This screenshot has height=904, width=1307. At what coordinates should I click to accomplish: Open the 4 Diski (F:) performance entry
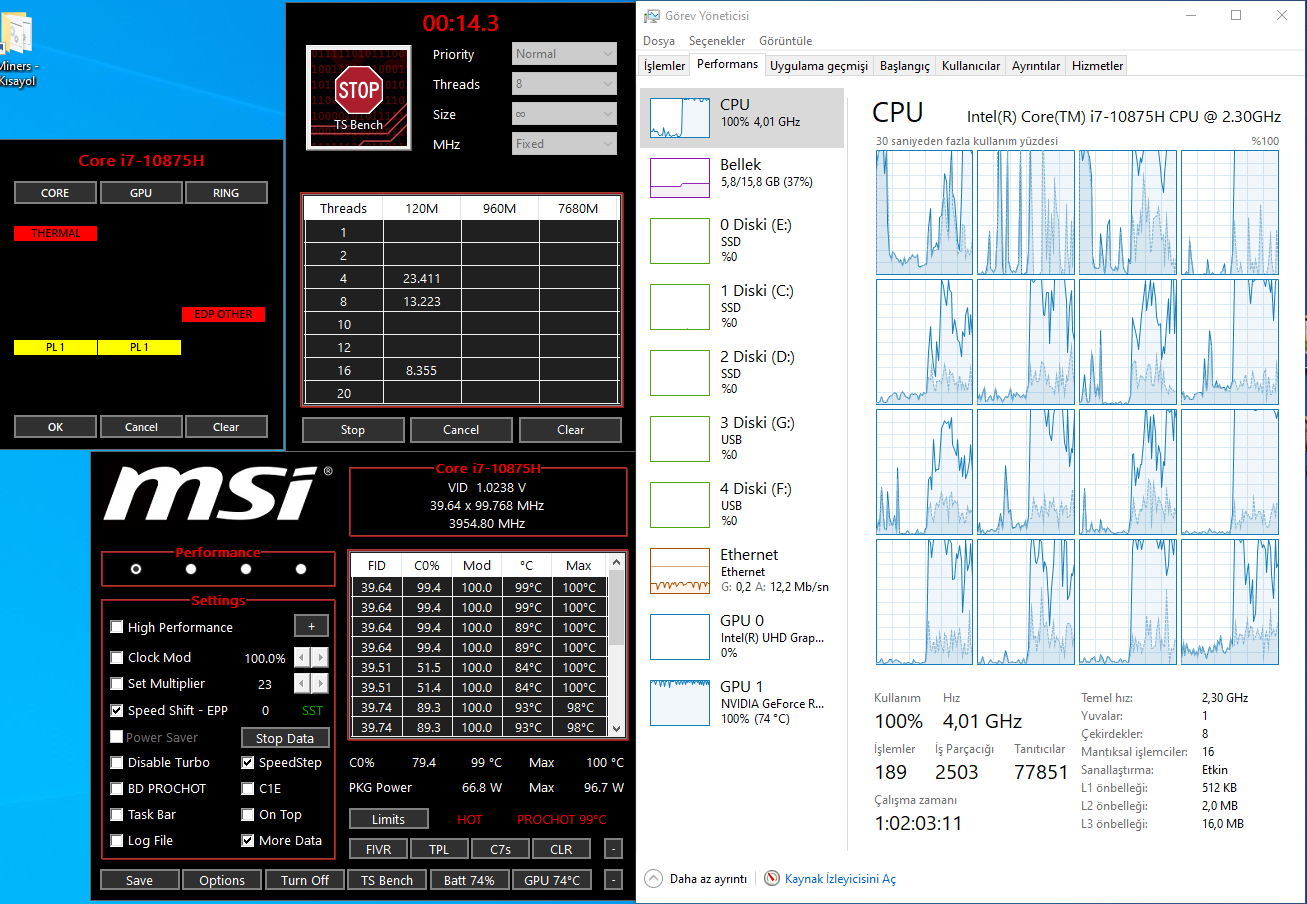pos(742,505)
